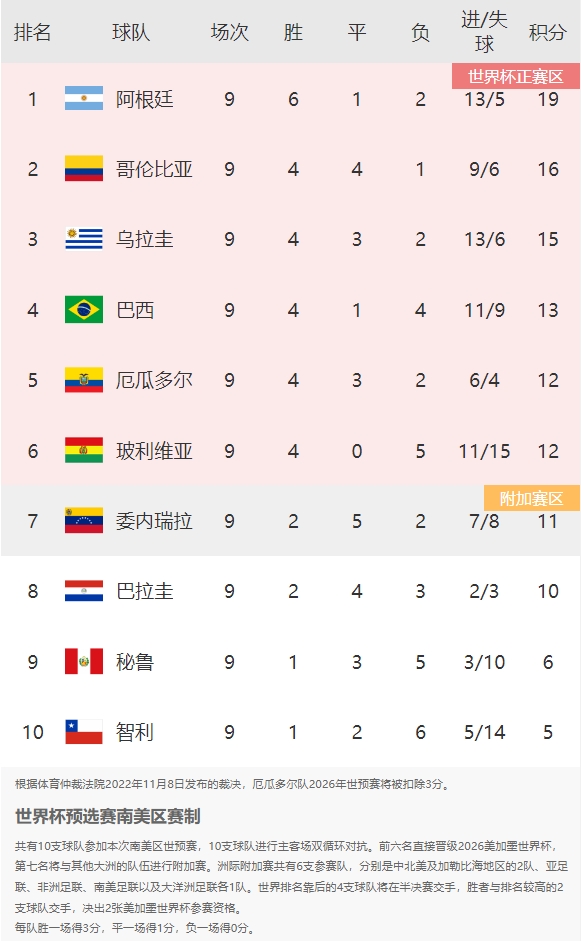581x941 pixels.
Task: Click the Venezuela flag icon
Action: tap(84, 520)
